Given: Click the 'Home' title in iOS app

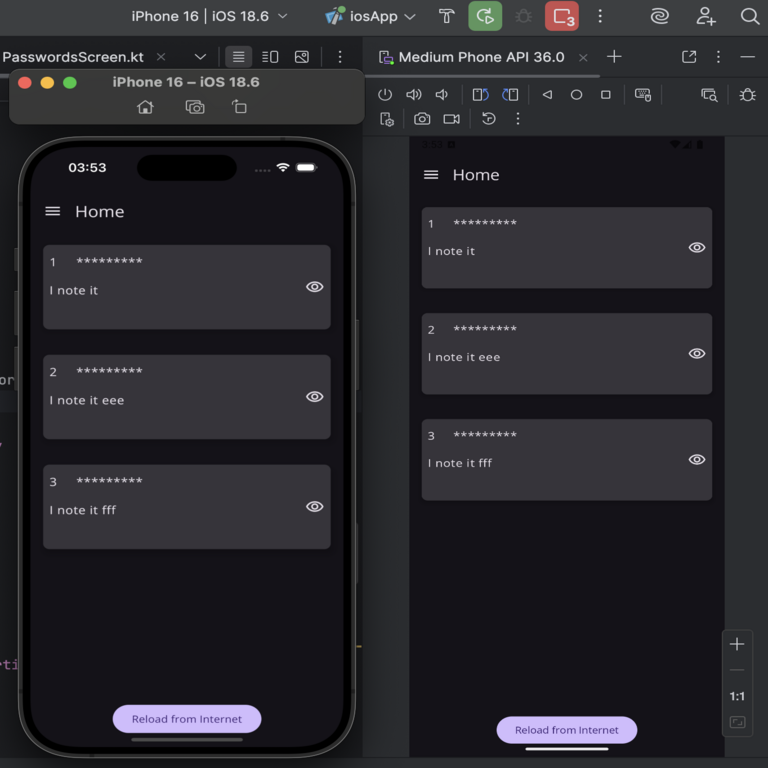Looking at the screenshot, I should [99, 212].
